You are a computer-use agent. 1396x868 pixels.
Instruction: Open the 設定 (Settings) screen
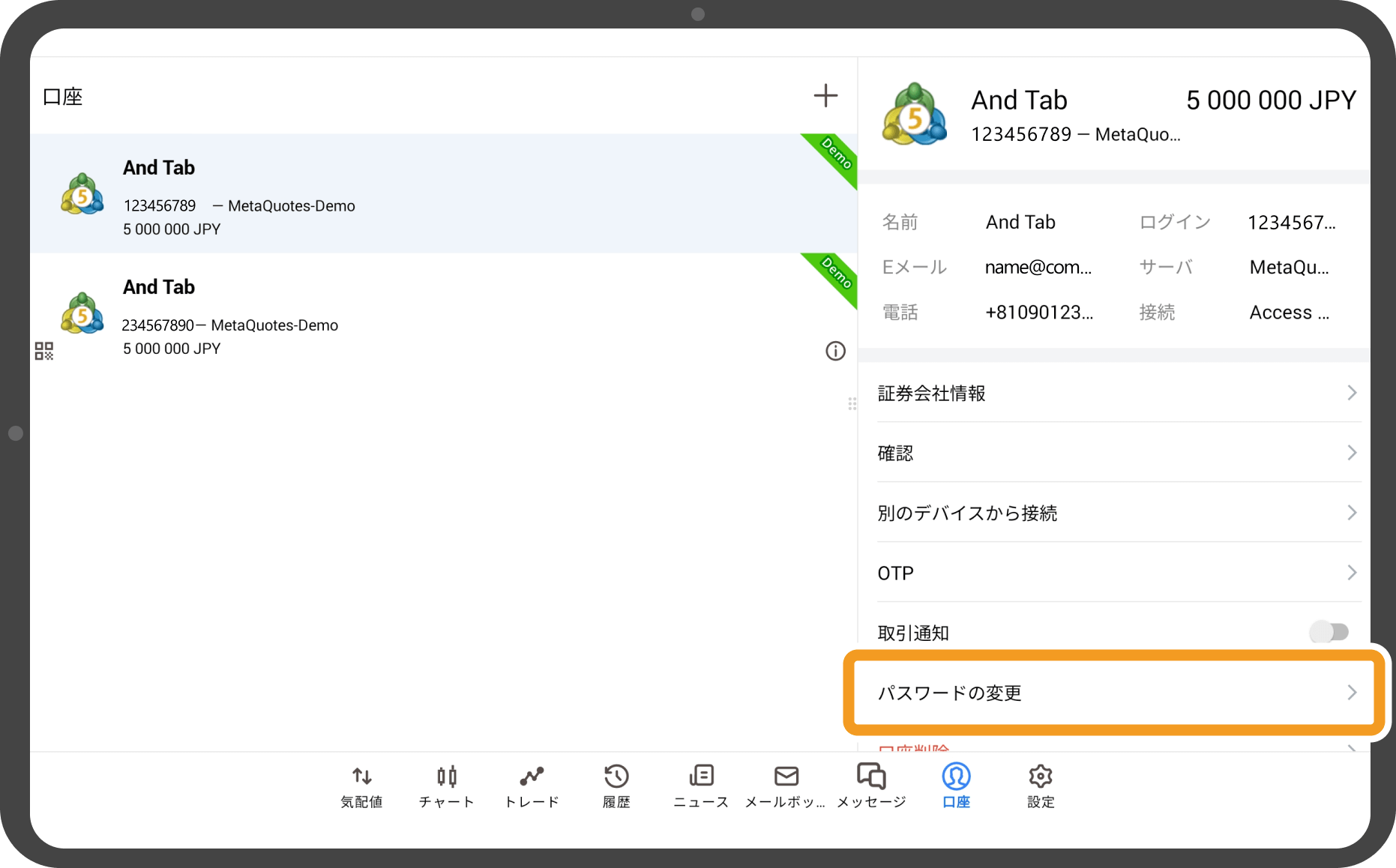[x=1040, y=785]
